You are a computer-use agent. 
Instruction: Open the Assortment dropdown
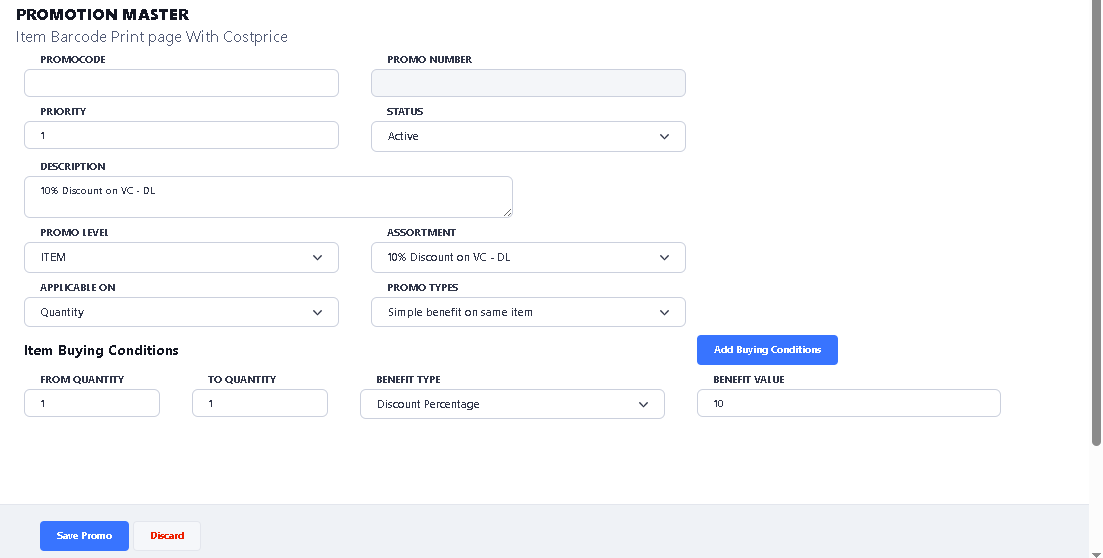(x=528, y=258)
